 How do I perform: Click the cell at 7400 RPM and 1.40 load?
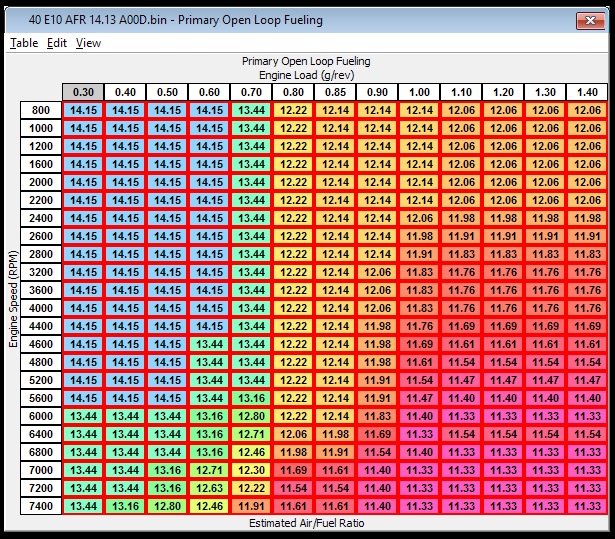coord(588,506)
